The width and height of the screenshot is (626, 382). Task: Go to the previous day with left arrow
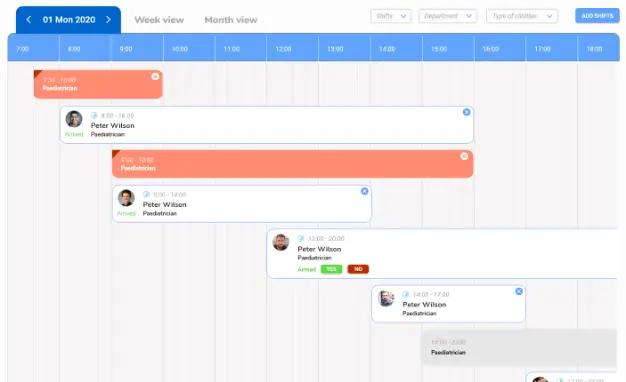coord(28,20)
